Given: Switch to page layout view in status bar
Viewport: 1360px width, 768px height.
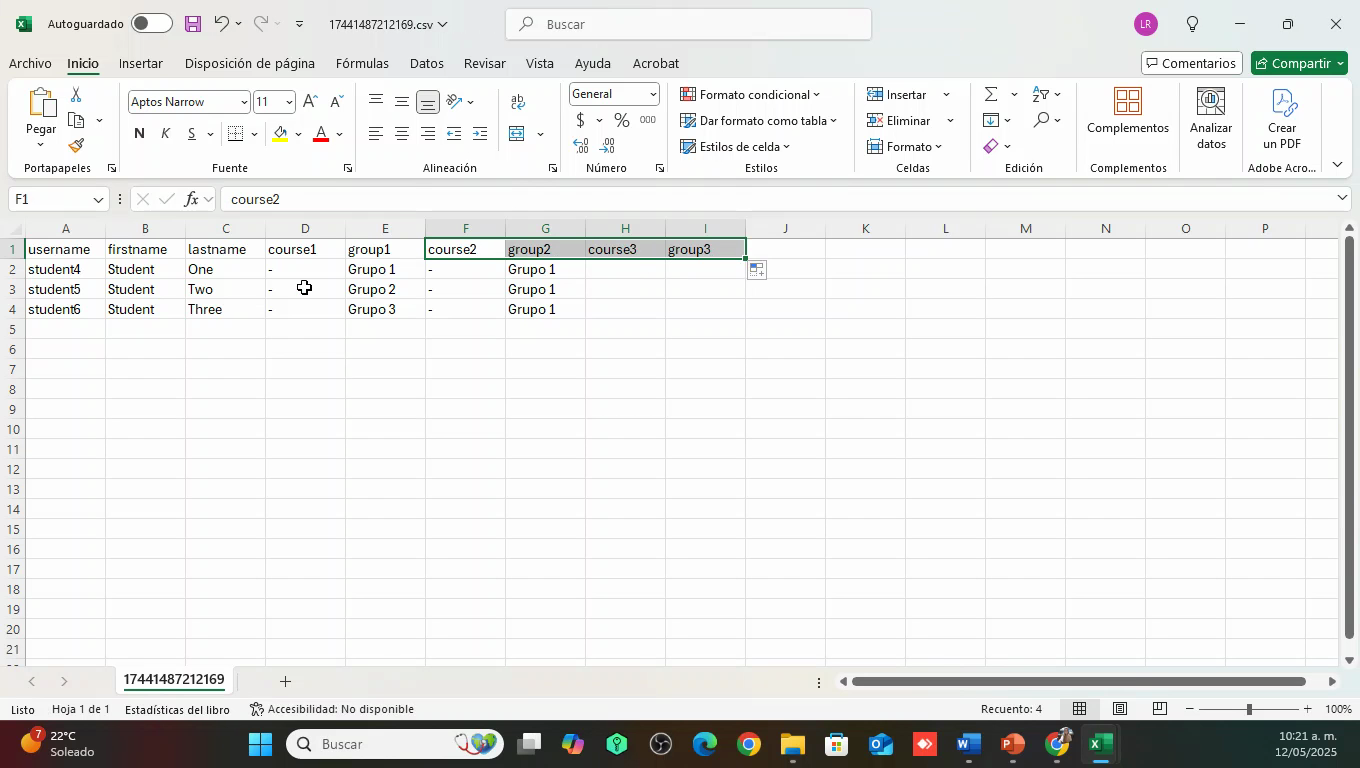Looking at the screenshot, I should click(1120, 709).
